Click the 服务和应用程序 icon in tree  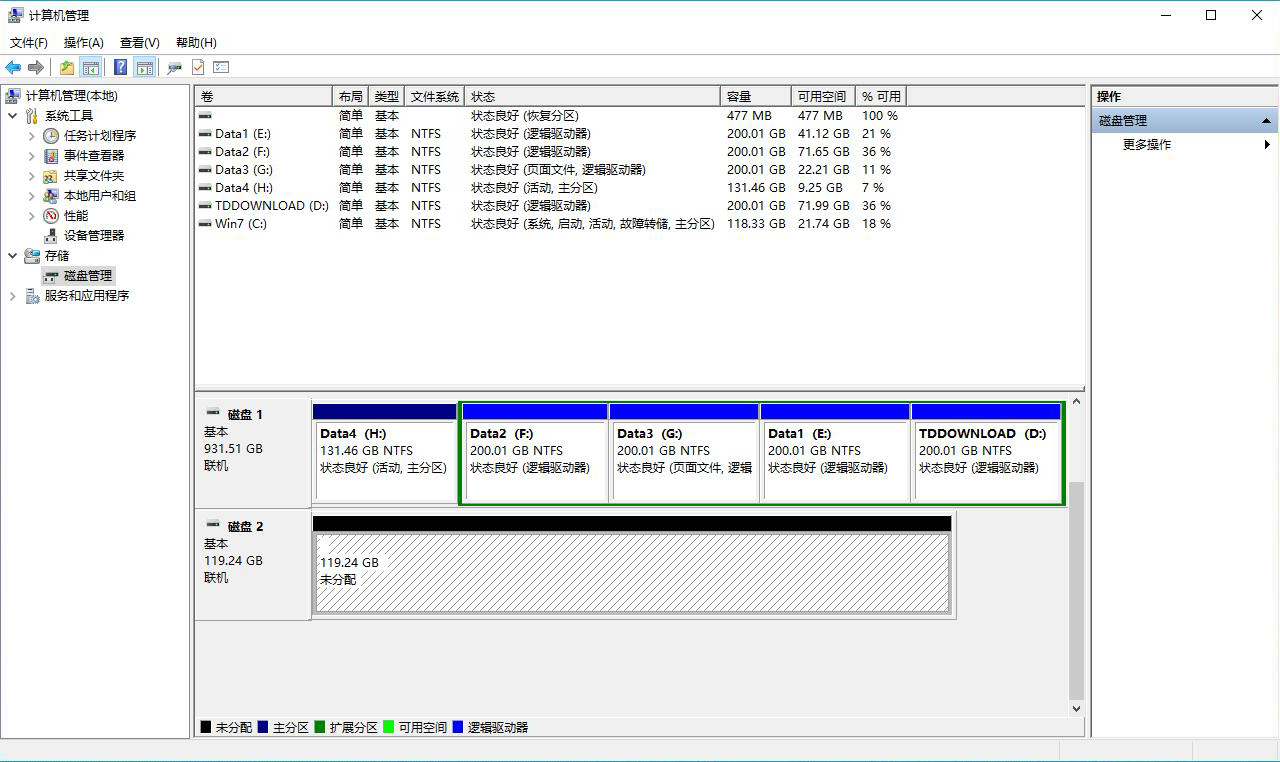(32, 296)
